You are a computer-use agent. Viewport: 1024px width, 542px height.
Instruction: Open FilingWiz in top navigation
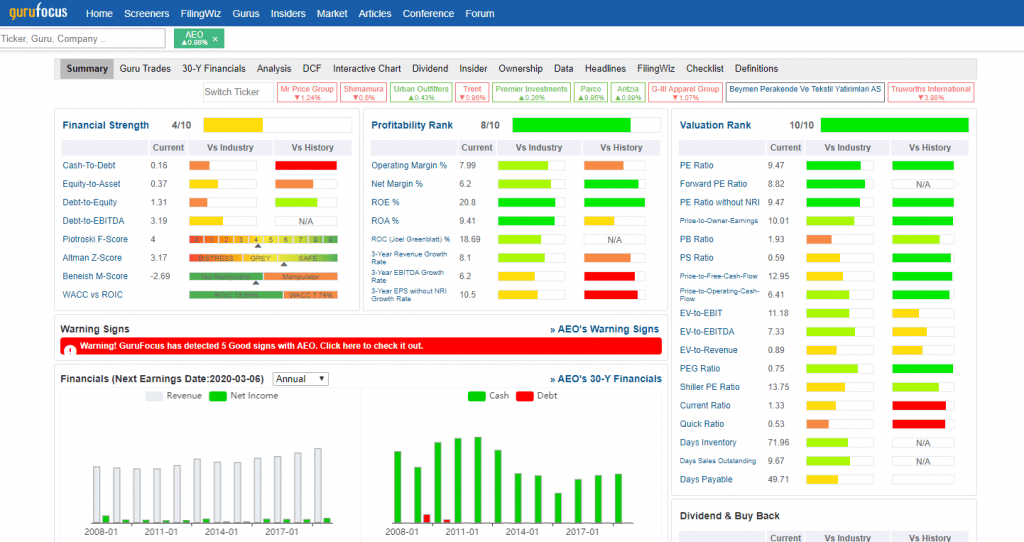pyautogui.click(x=200, y=13)
